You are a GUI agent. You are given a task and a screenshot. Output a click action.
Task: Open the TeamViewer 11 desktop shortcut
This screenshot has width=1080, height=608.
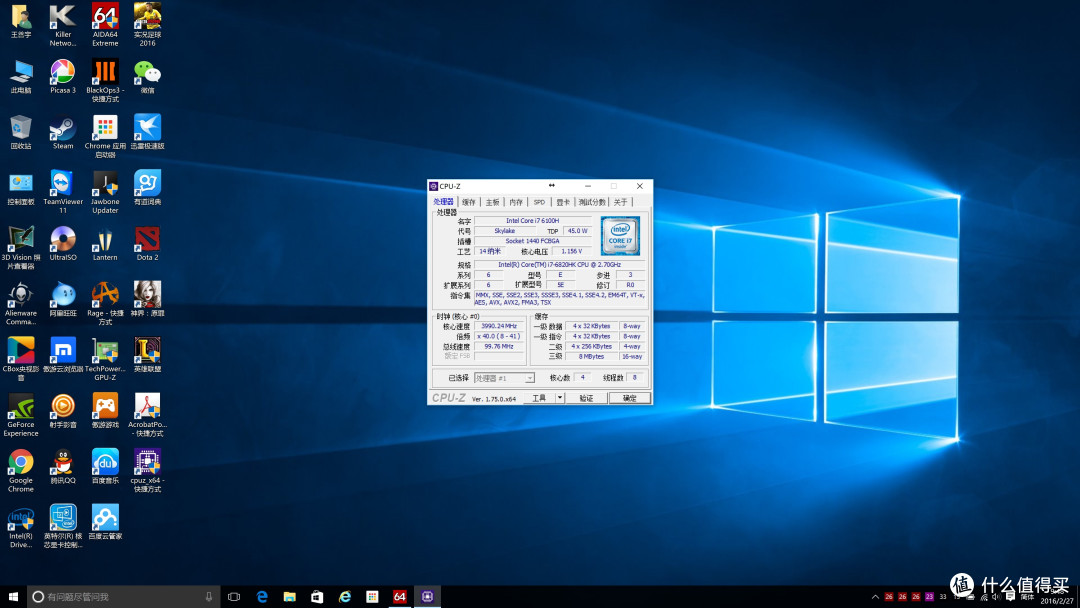[63, 192]
